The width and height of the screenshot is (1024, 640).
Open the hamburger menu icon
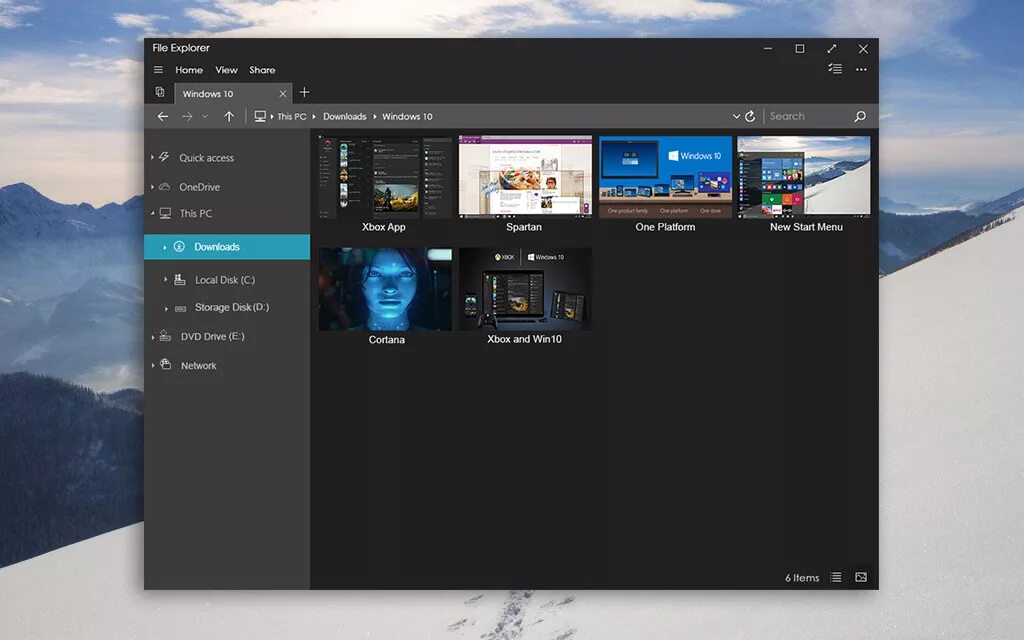[158, 70]
